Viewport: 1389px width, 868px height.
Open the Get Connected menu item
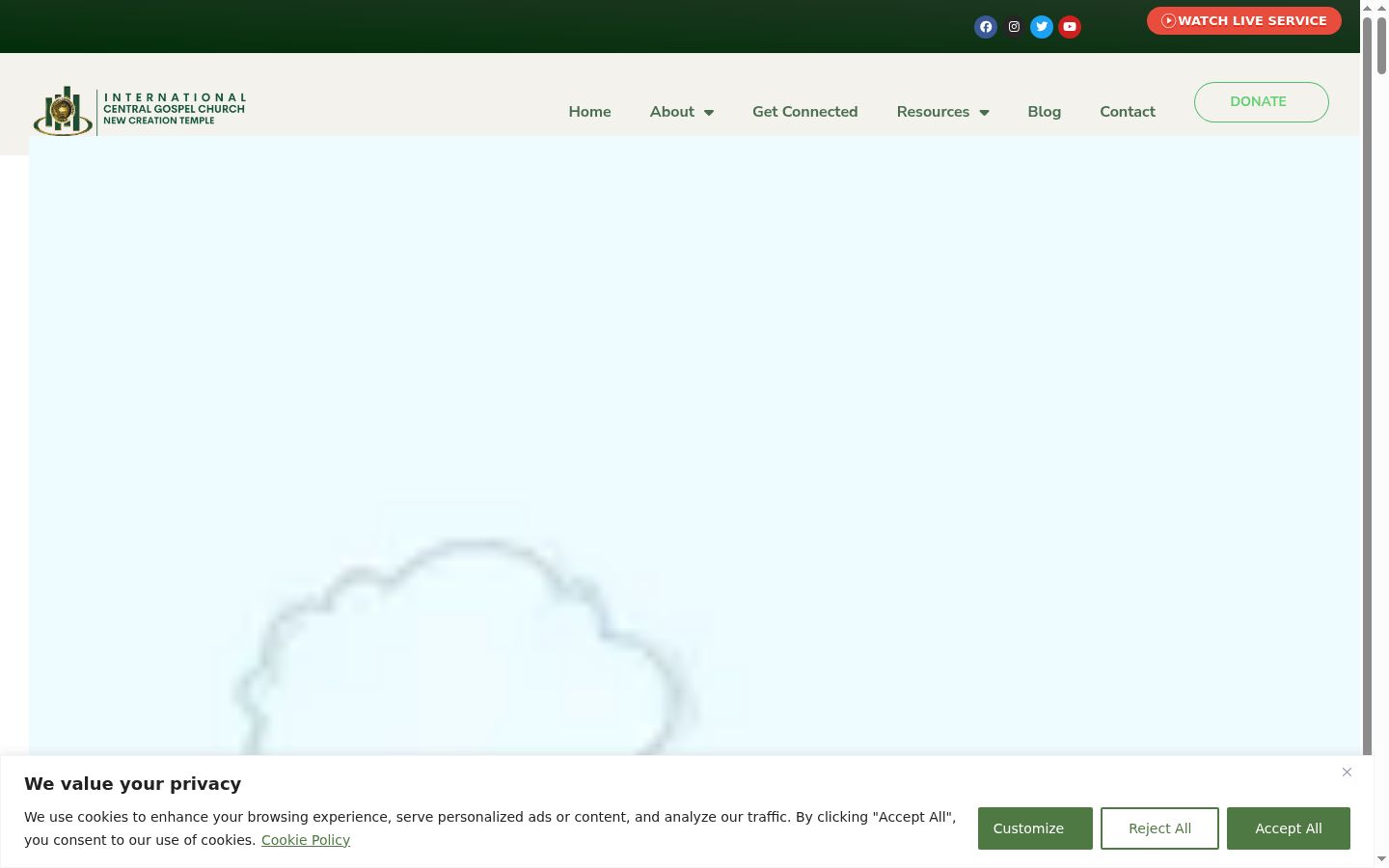click(x=804, y=112)
